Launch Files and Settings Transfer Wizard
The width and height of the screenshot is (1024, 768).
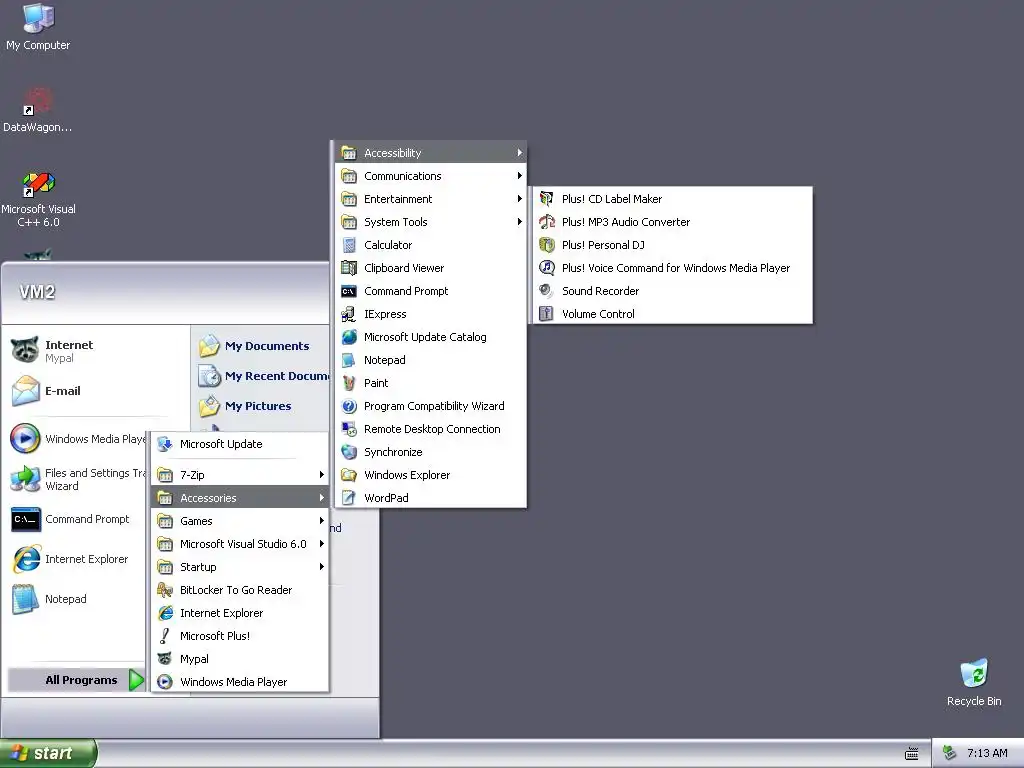[x=78, y=479]
